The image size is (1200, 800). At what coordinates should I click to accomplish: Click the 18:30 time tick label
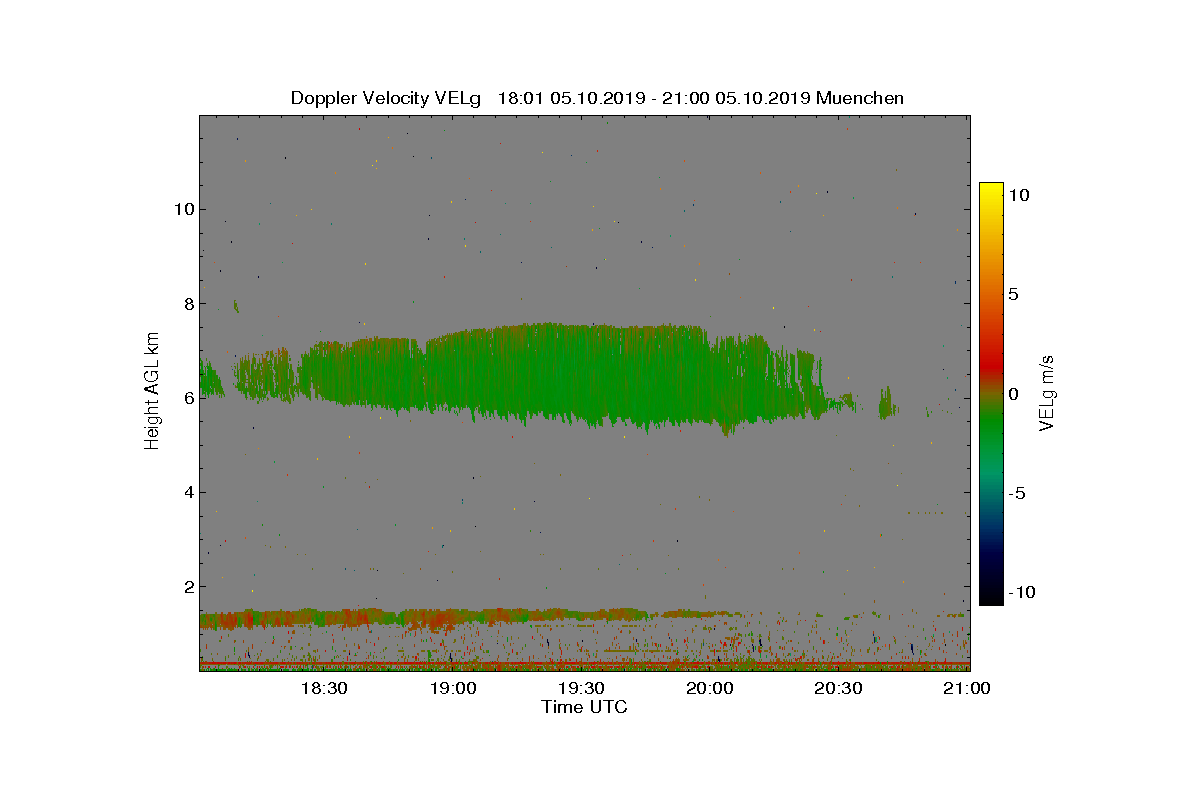point(324,688)
